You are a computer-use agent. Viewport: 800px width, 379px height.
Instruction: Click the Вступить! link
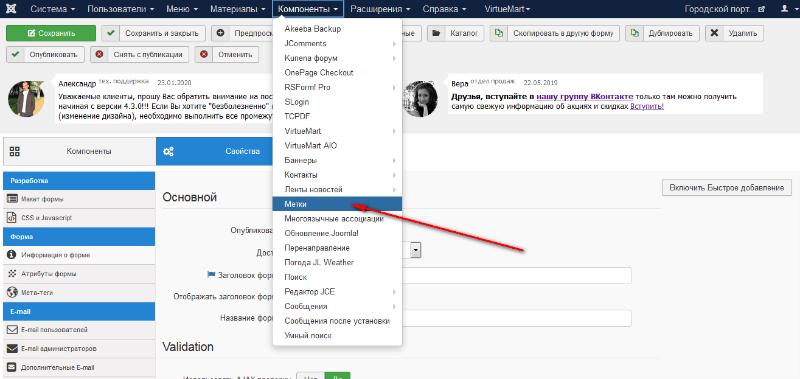coord(647,106)
